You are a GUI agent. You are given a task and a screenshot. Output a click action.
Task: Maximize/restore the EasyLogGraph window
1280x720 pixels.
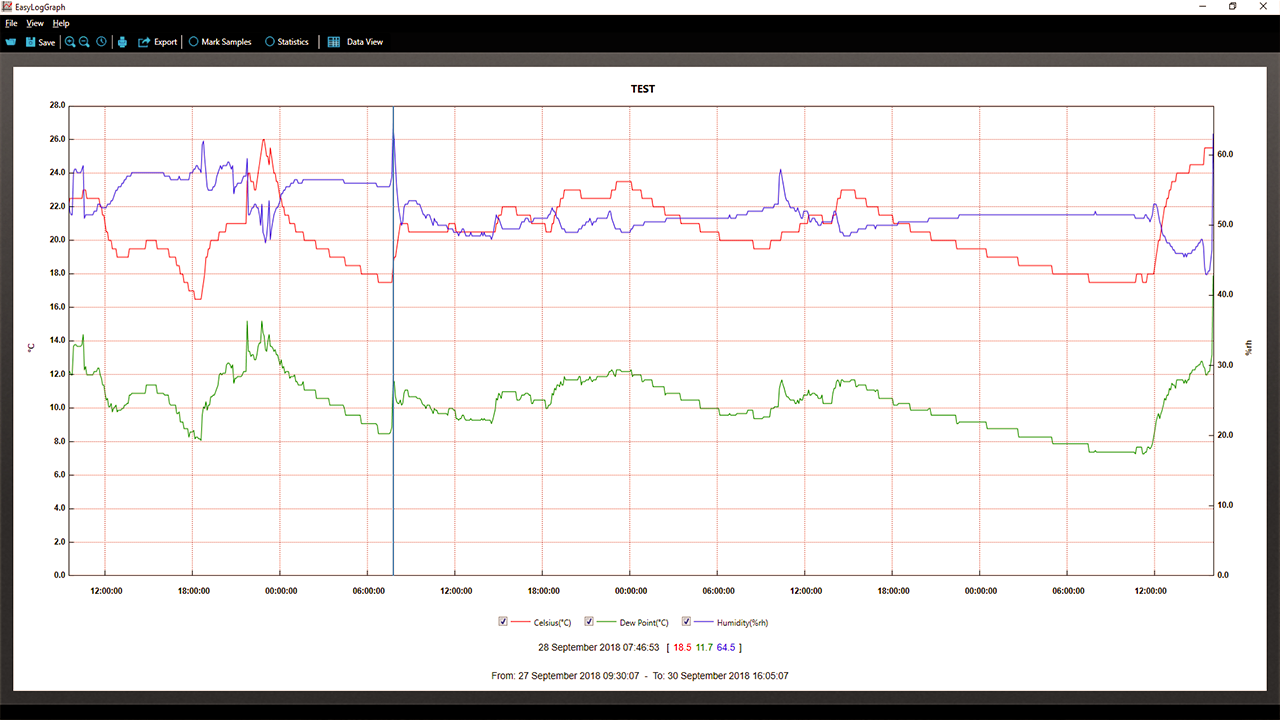(1232, 7)
